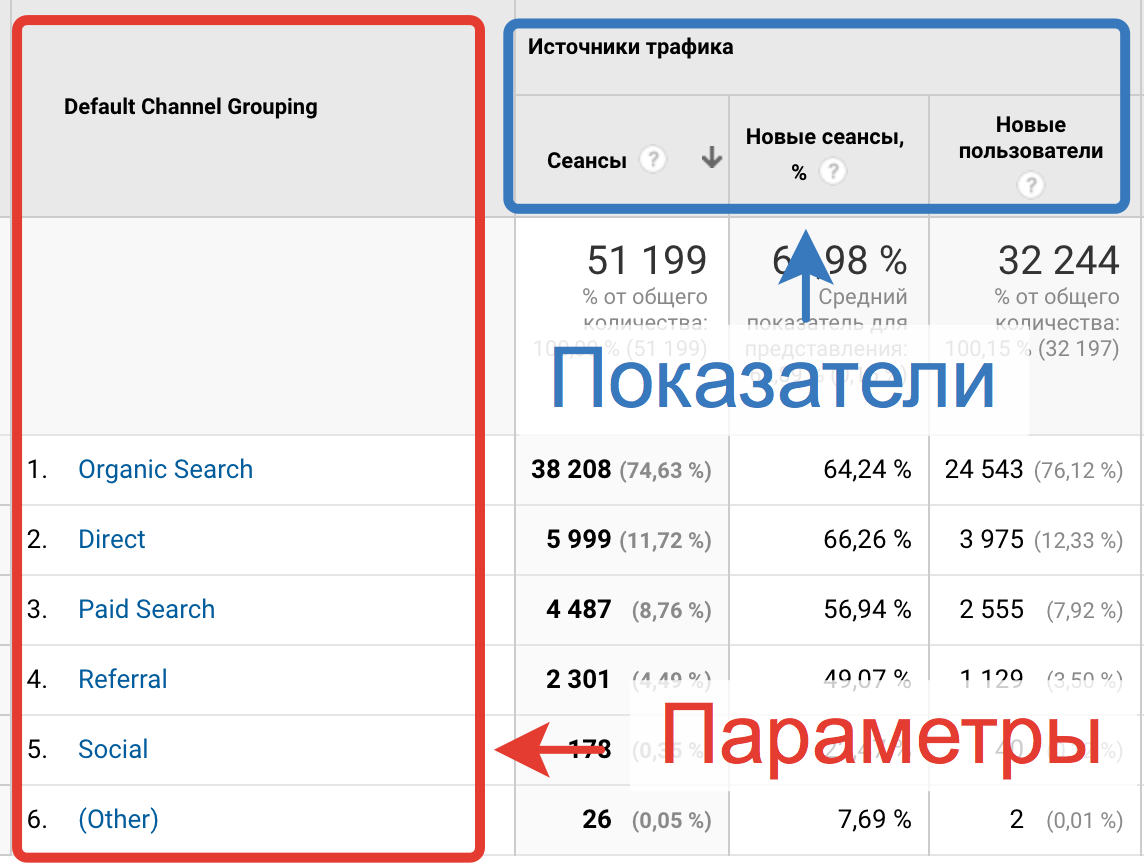Open help tooltip for Сеансы metric
This screenshot has width=1144, height=864.
651,159
